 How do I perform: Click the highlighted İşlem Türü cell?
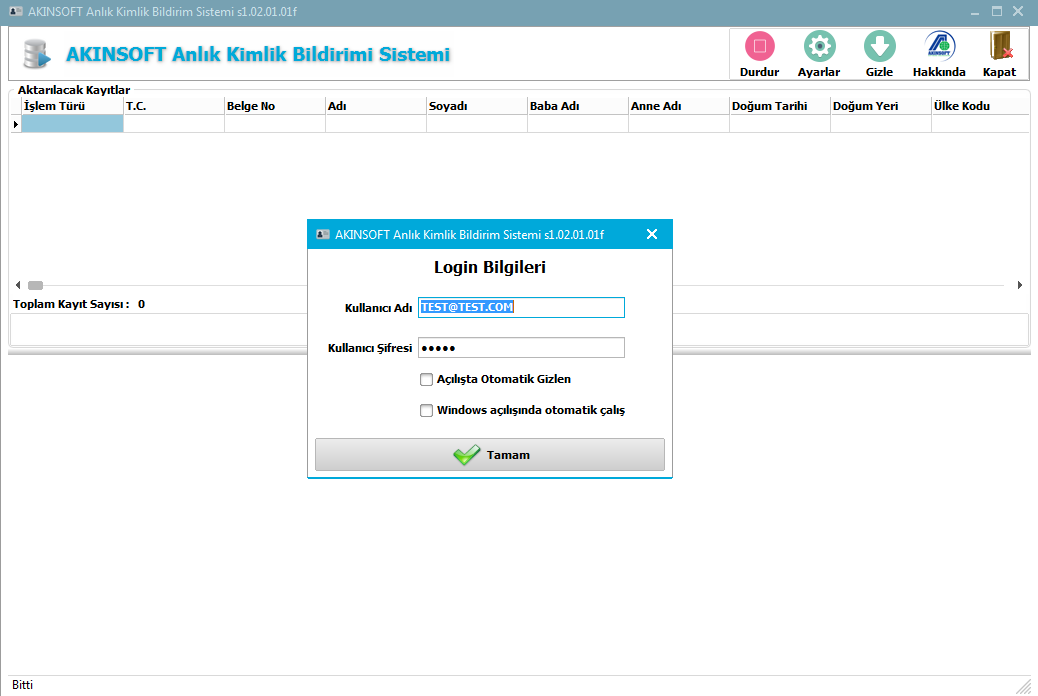coord(73,124)
